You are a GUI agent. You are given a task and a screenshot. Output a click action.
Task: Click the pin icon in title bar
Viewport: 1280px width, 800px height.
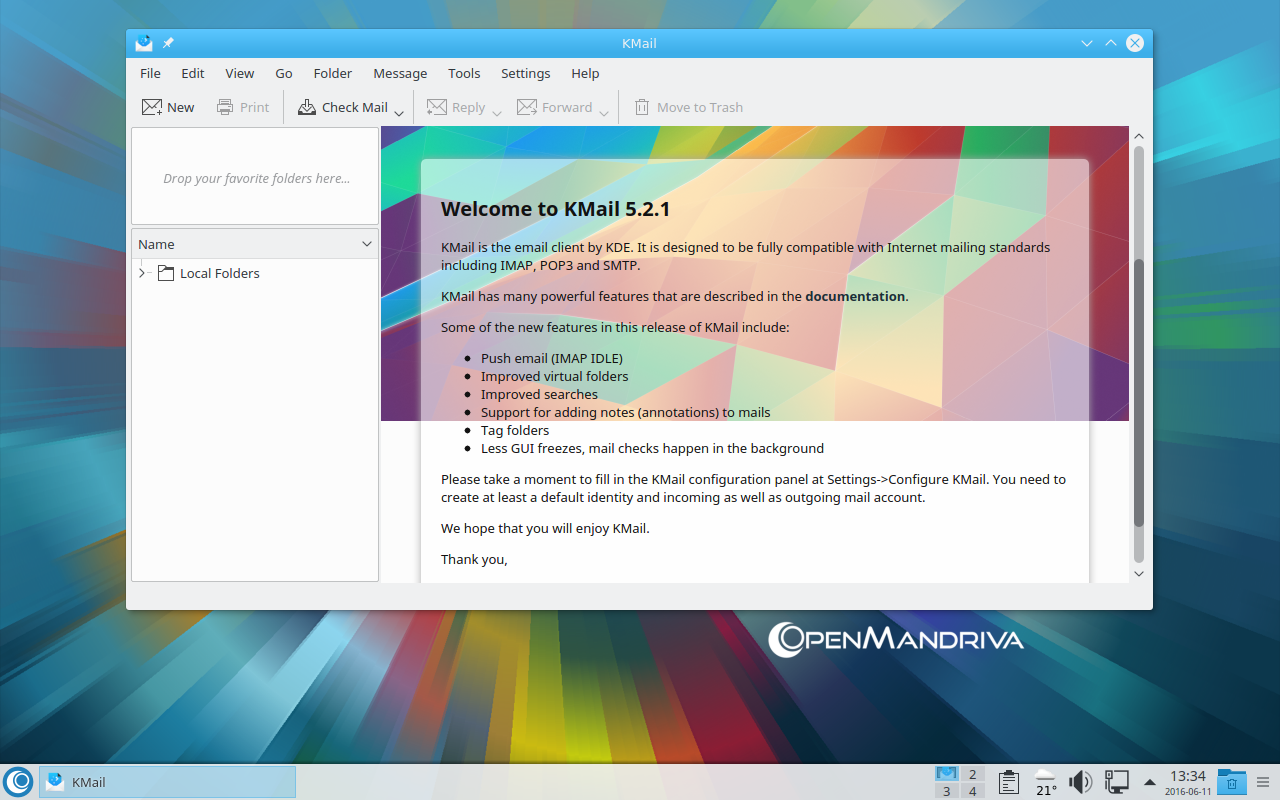pyautogui.click(x=168, y=43)
